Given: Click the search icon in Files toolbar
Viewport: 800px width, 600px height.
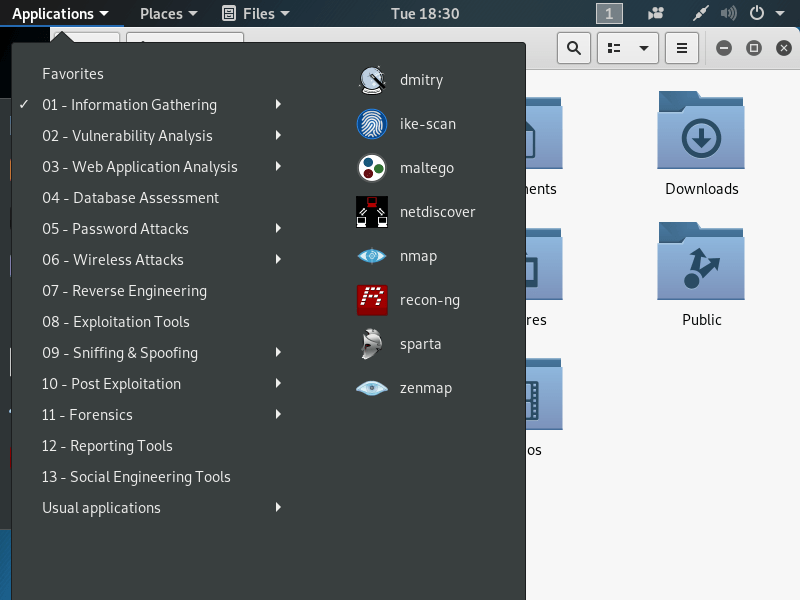Looking at the screenshot, I should point(574,48).
